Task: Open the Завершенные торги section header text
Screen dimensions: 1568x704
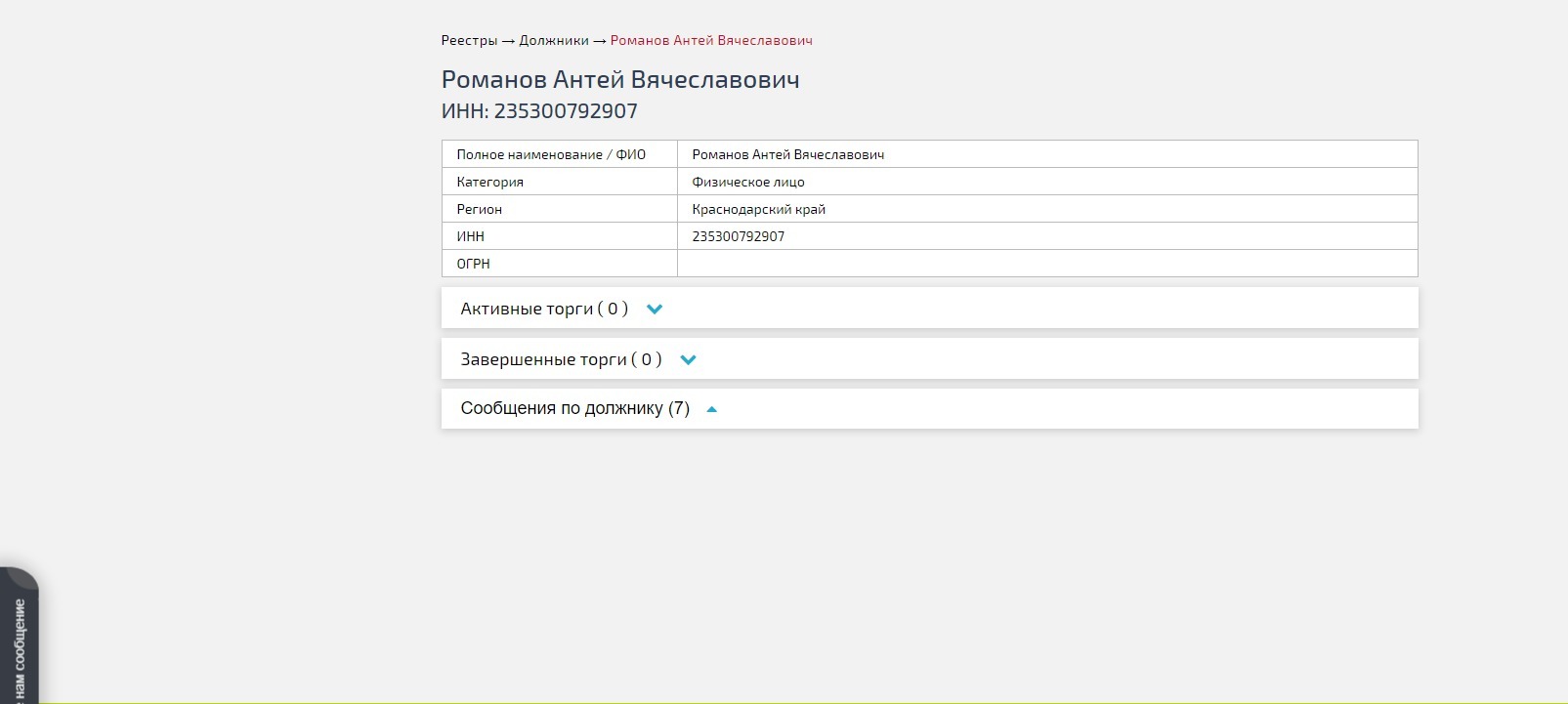Action: tap(561, 359)
